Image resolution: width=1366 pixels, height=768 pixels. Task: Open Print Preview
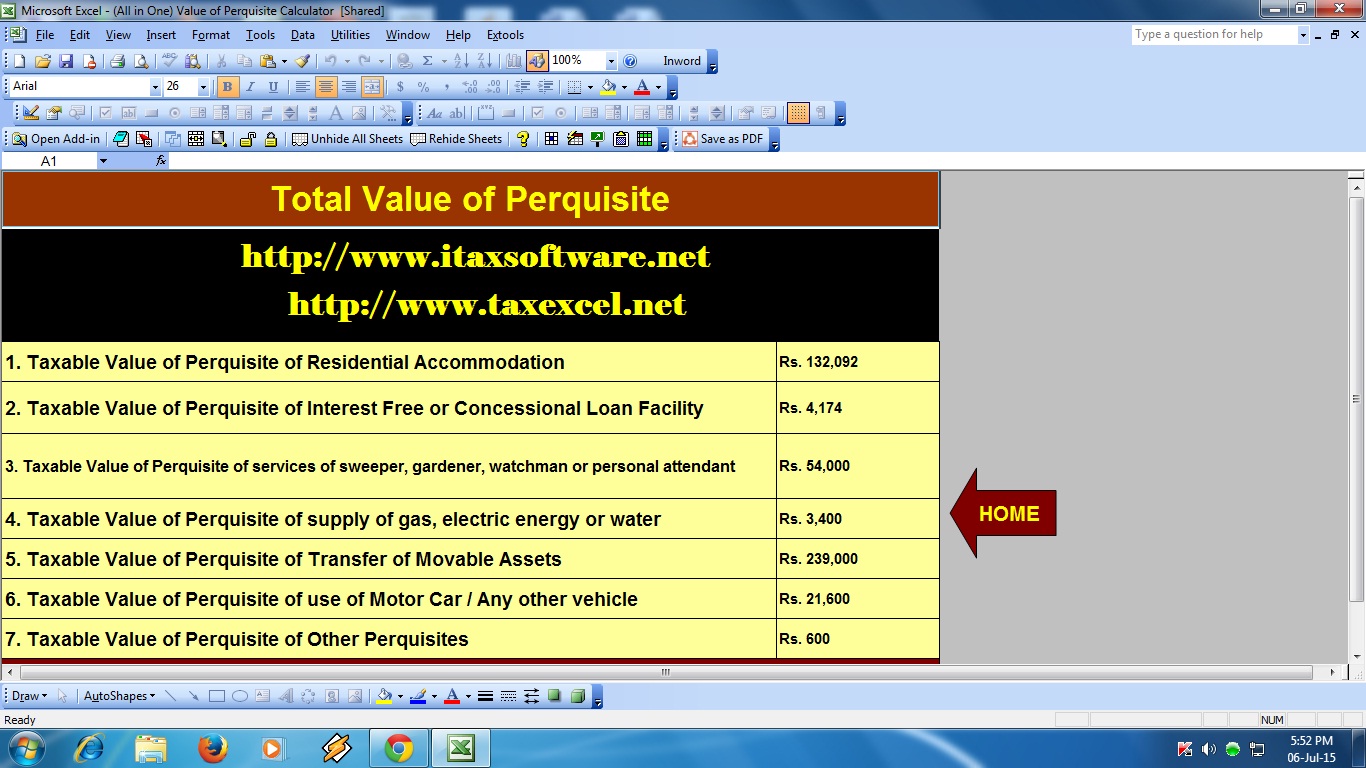tap(142, 60)
